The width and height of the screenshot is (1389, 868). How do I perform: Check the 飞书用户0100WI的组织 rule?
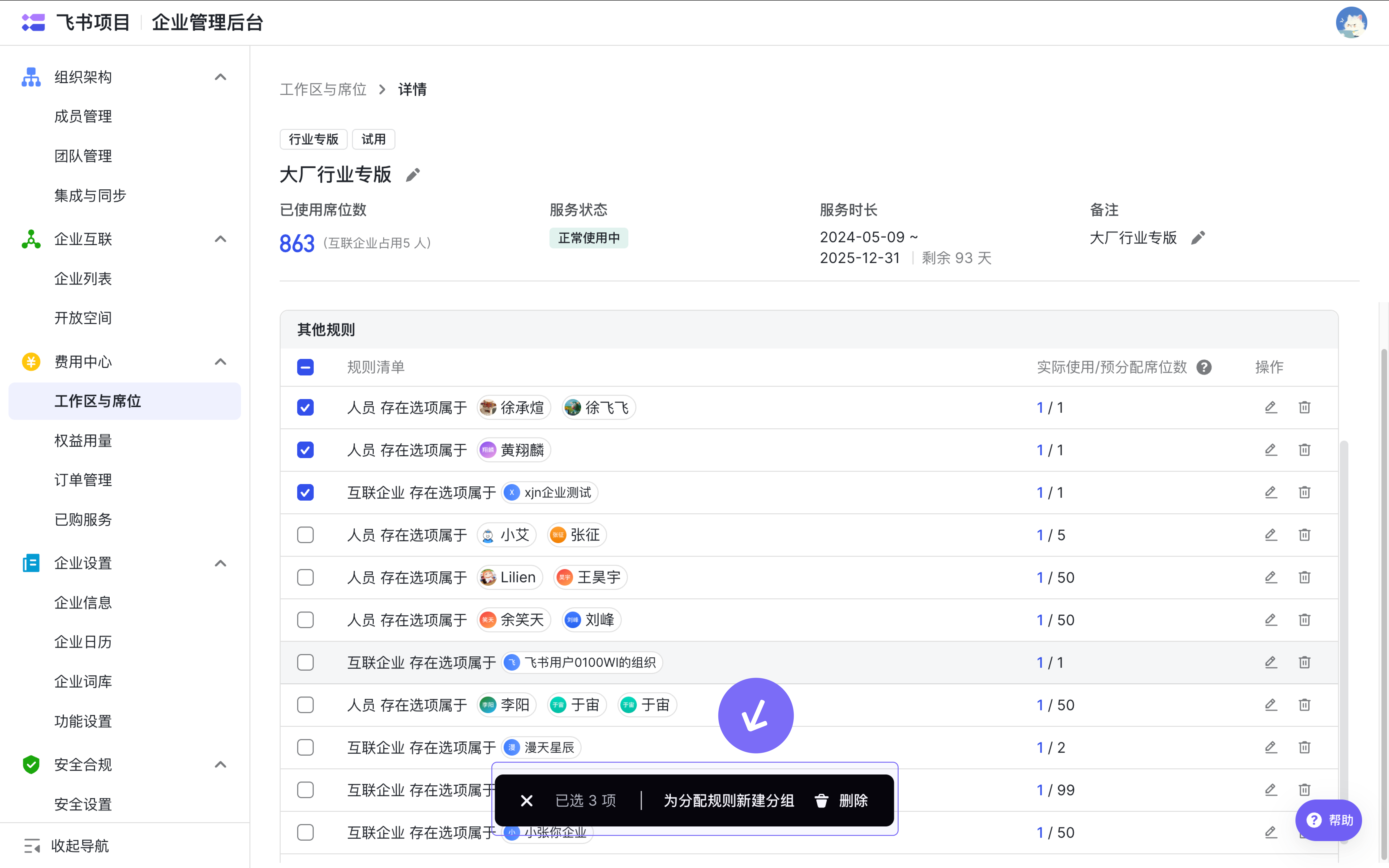[305, 663]
